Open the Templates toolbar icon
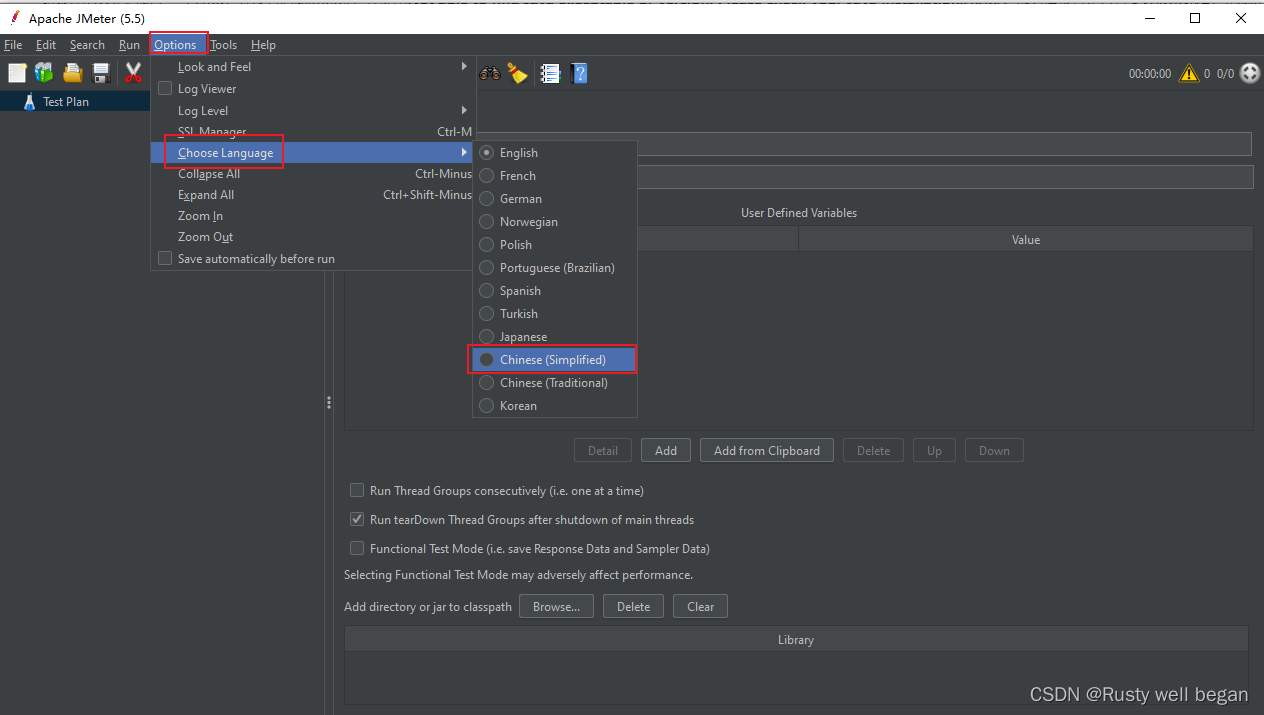Viewport: 1264px width, 715px height. [x=44, y=73]
